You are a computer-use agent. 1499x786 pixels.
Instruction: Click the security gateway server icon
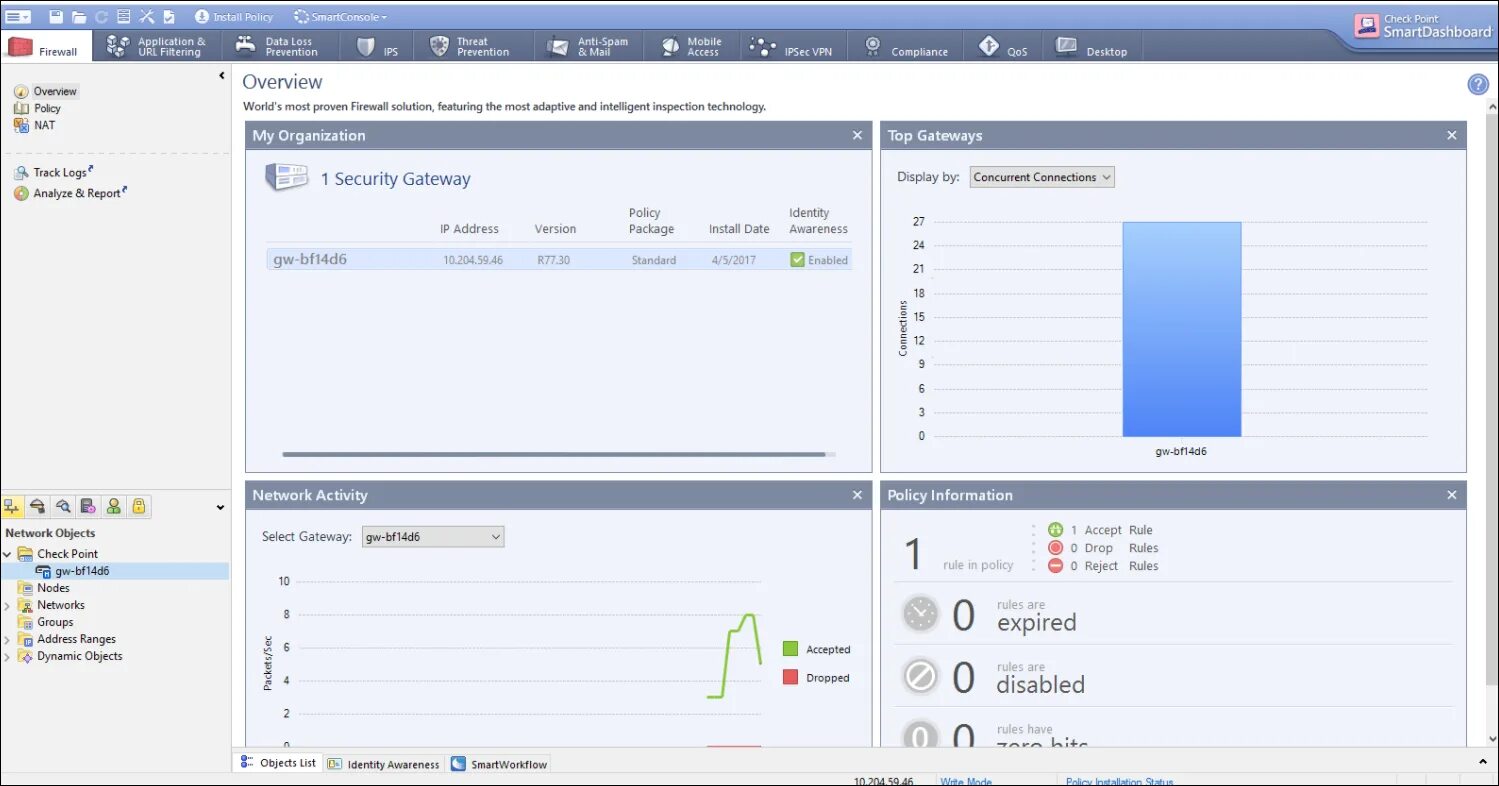[x=286, y=178]
